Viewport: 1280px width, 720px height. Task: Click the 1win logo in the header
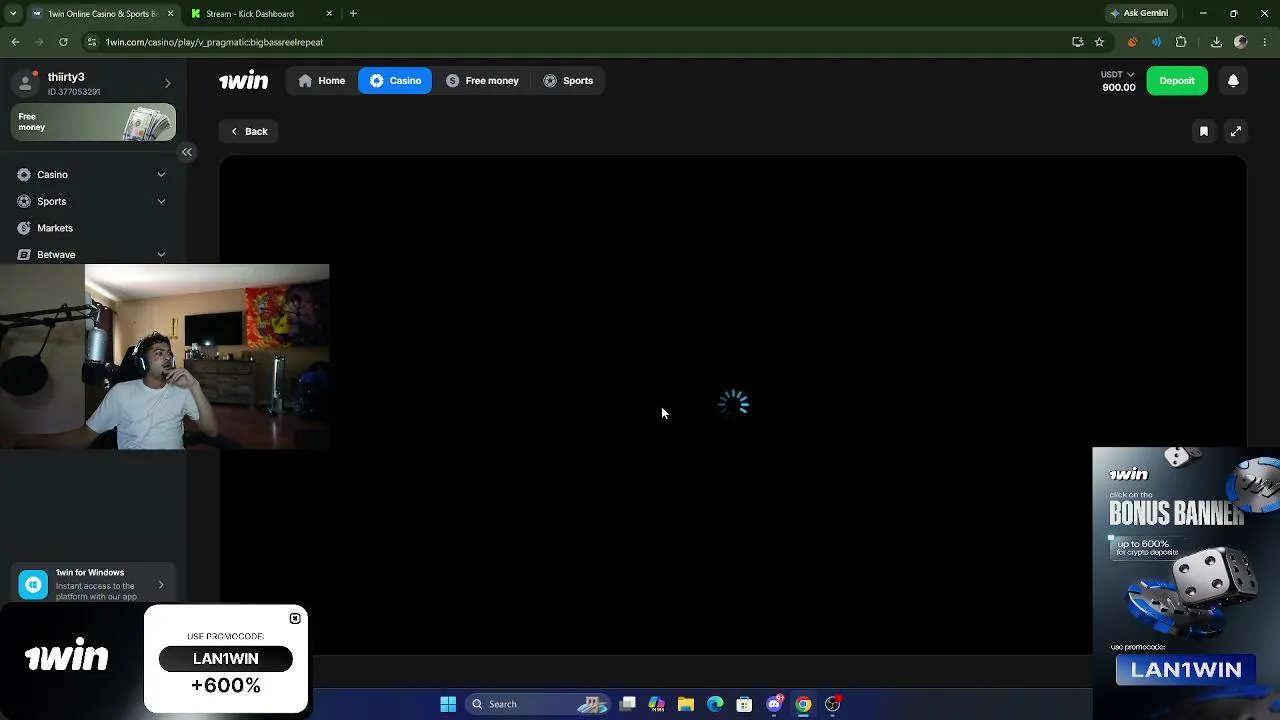click(244, 81)
